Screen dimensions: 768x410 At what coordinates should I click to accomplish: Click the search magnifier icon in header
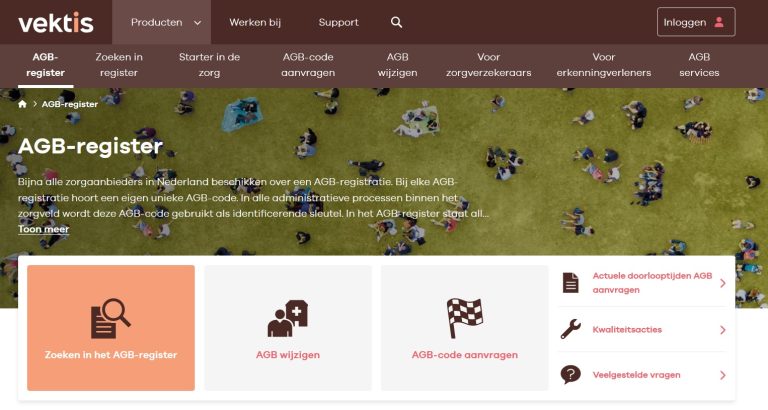click(396, 22)
